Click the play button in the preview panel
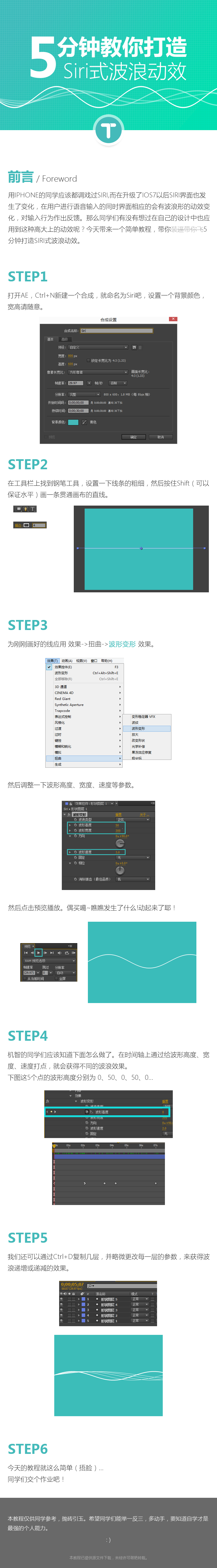The image size is (217, 1568). click(x=39, y=953)
